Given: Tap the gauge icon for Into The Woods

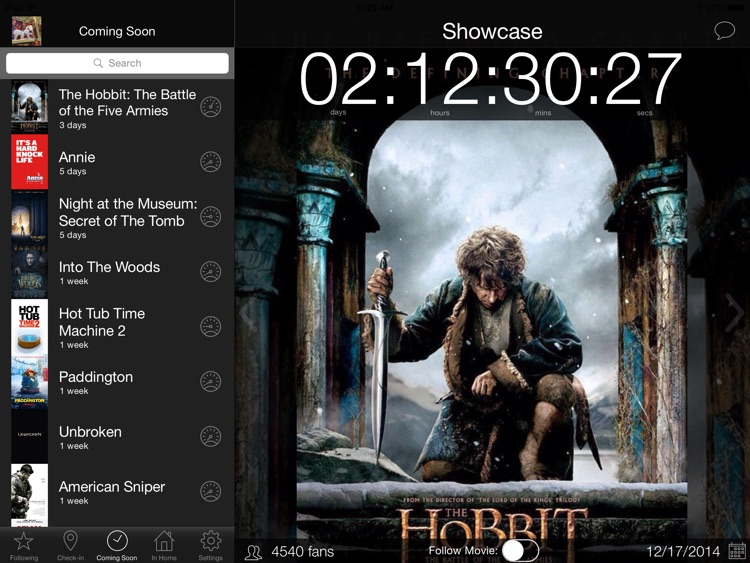Looking at the screenshot, I should pyautogui.click(x=210, y=272).
